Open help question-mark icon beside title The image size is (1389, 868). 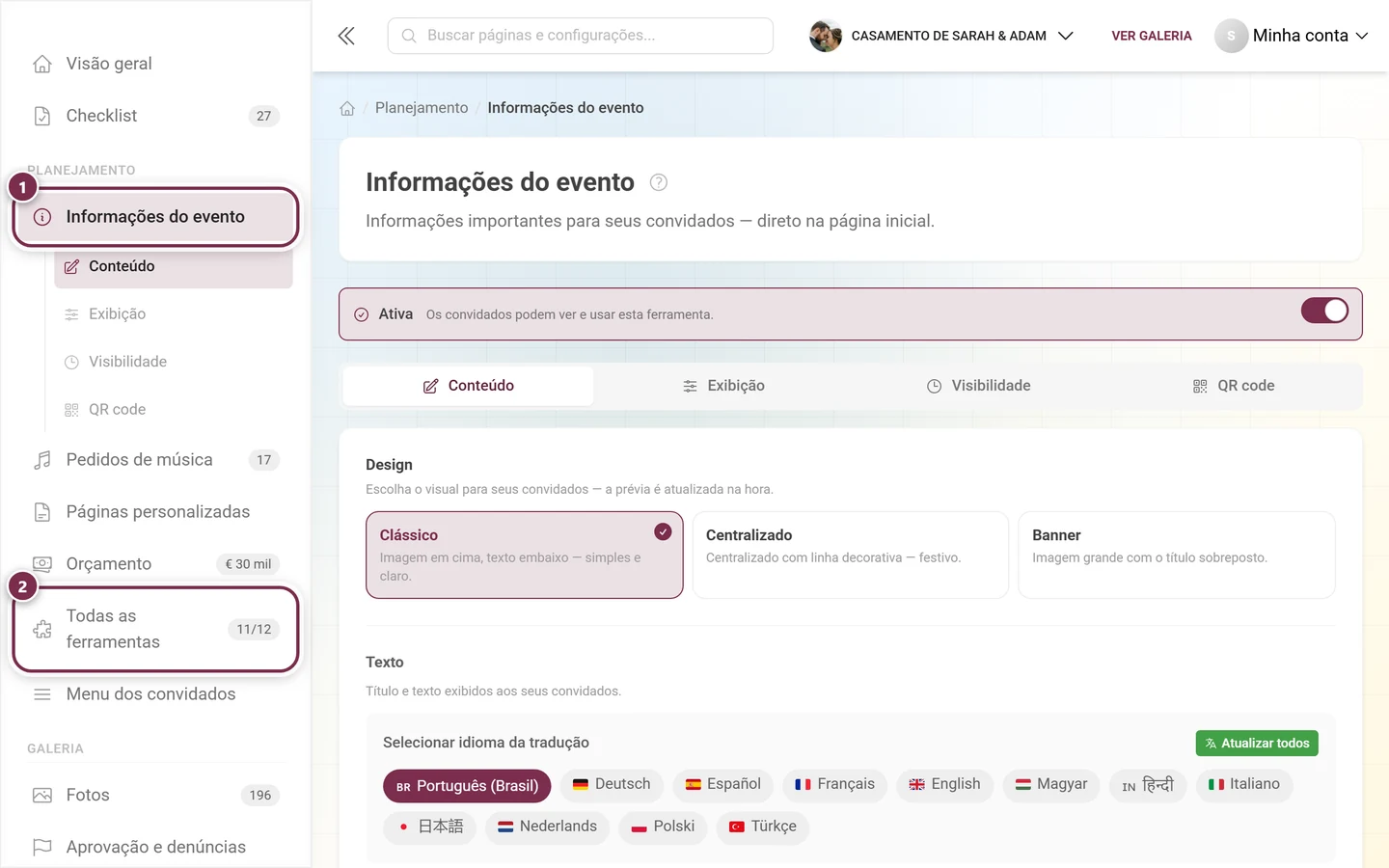[x=659, y=182]
